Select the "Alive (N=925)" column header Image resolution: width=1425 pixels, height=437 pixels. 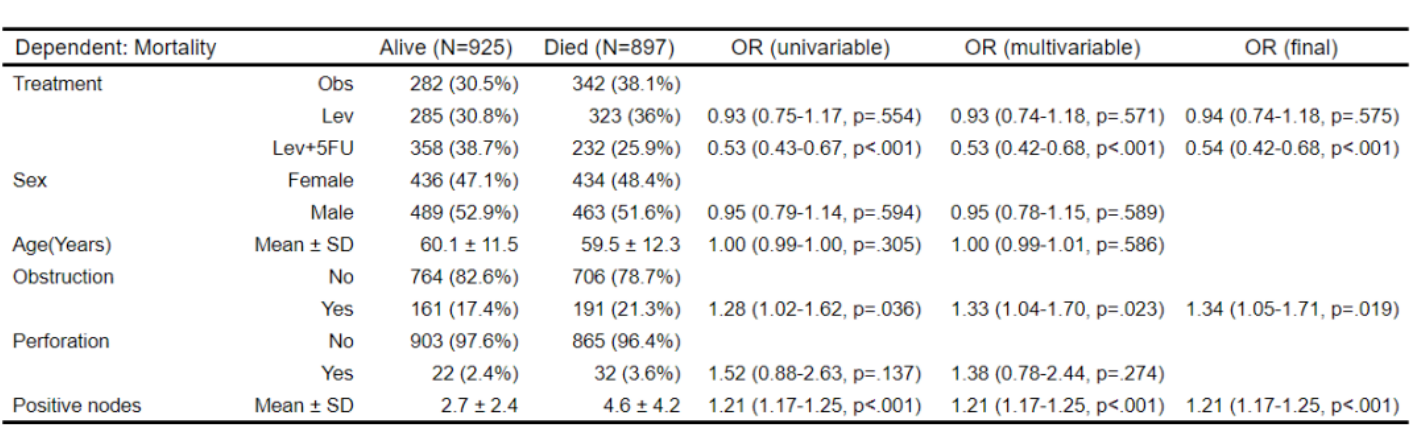[x=446, y=49]
